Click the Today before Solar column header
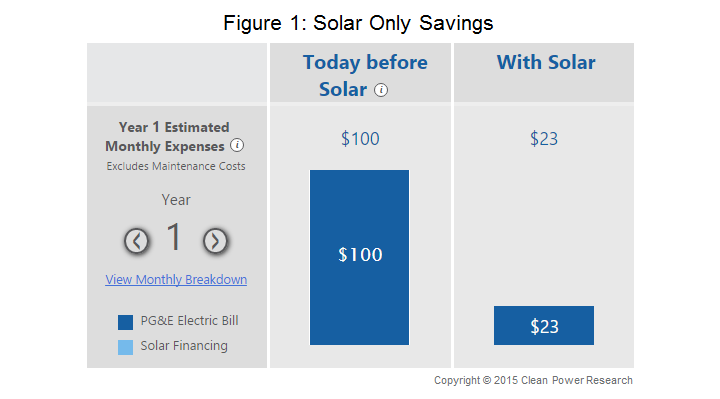720x399 pixels. coord(365,76)
